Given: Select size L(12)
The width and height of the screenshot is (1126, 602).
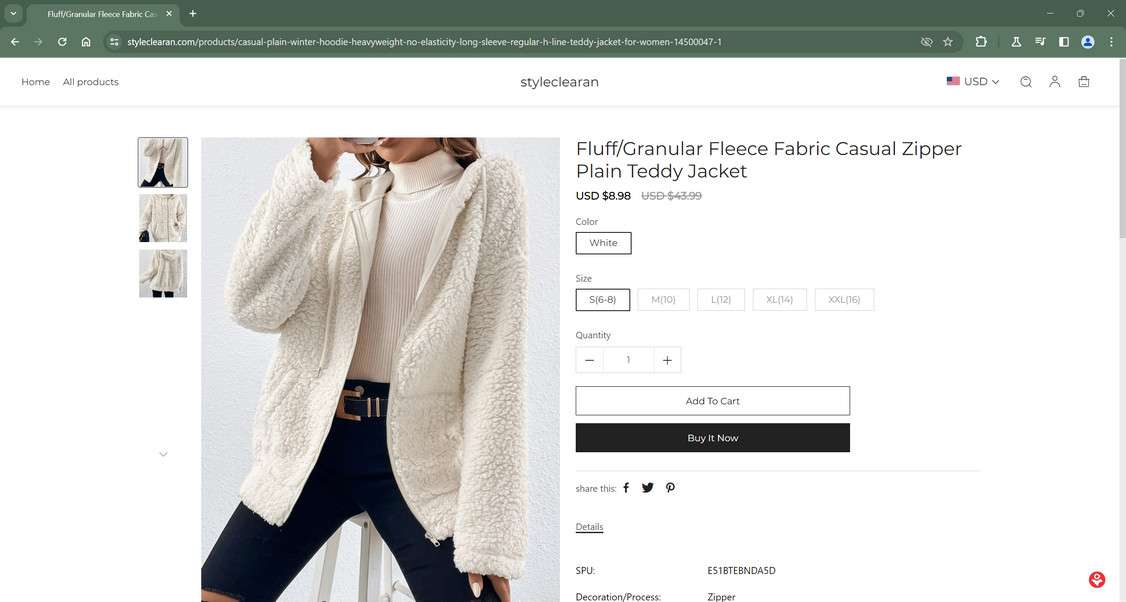Looking at the screenshot, I should 721,299.
